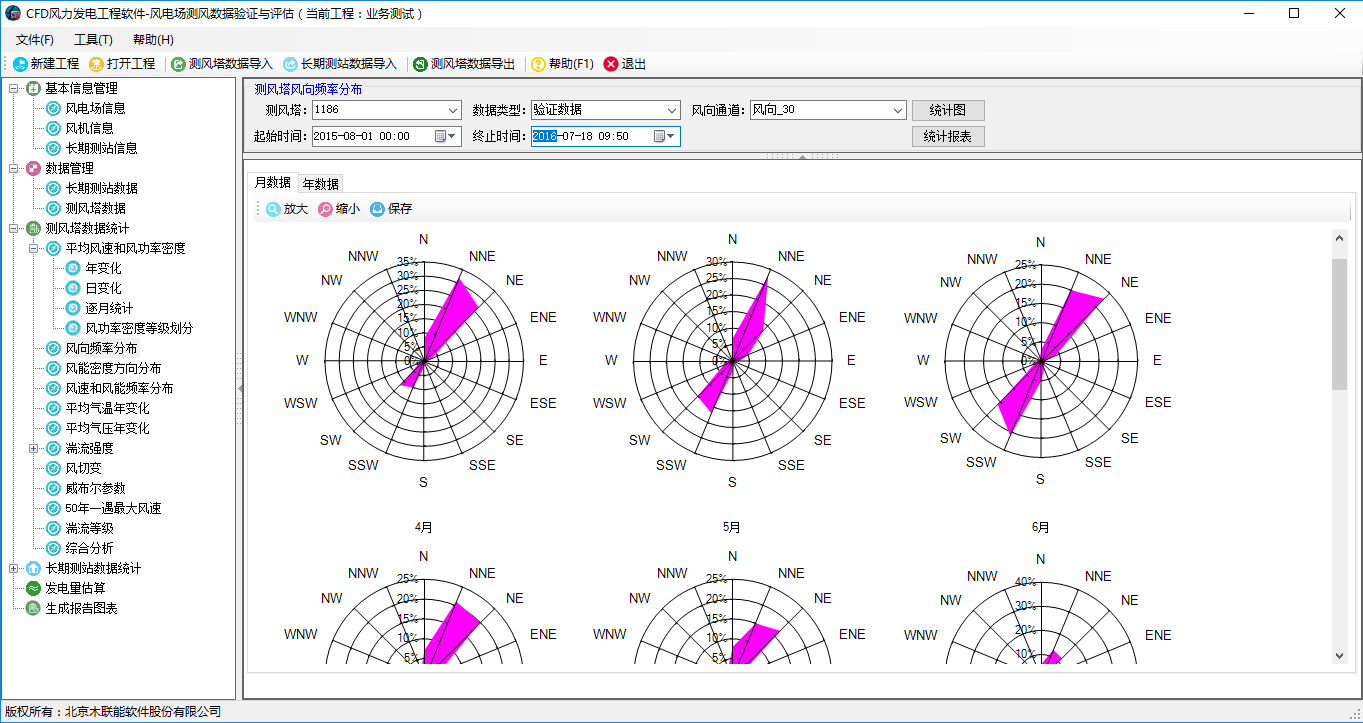Select 50年一遇最大风速 in the tree
1363x723 pixels.
(x=113, y=508)
